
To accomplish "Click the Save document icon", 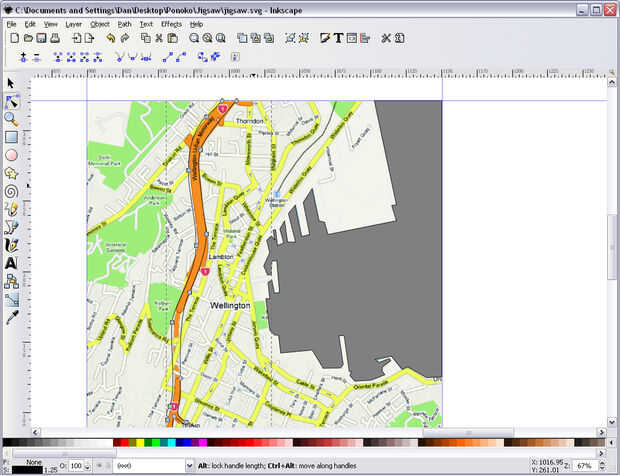I will (x=41, y=38).
